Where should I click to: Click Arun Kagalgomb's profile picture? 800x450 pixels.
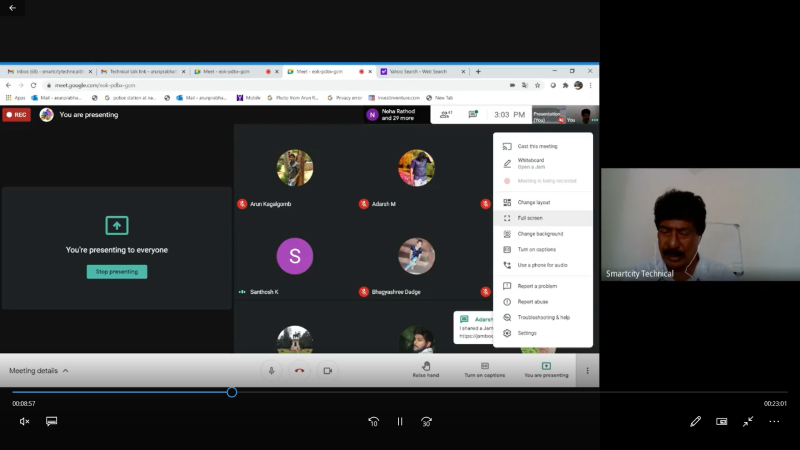[295, 167]
